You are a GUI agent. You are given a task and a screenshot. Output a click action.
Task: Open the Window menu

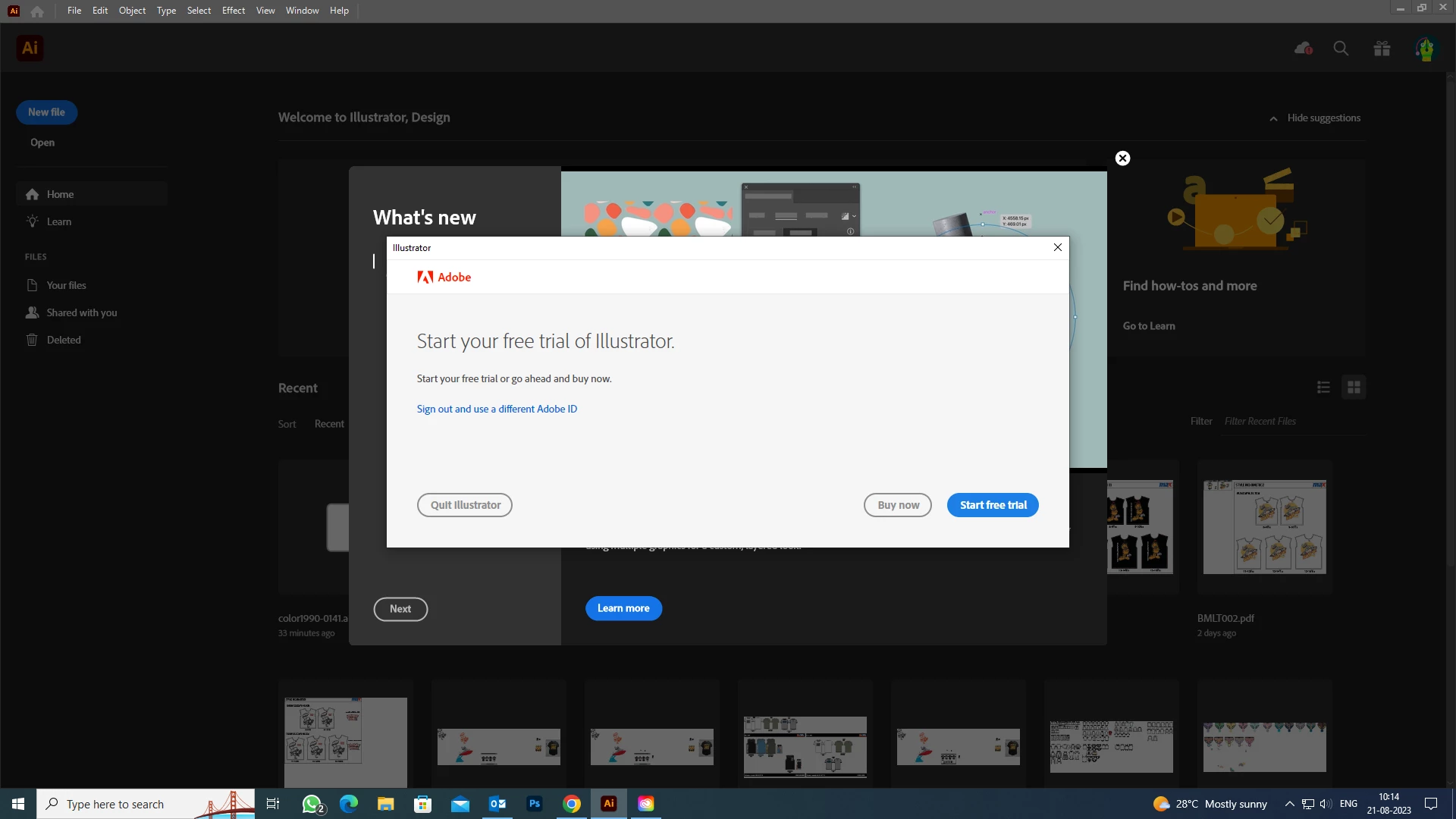pos(302,11)
